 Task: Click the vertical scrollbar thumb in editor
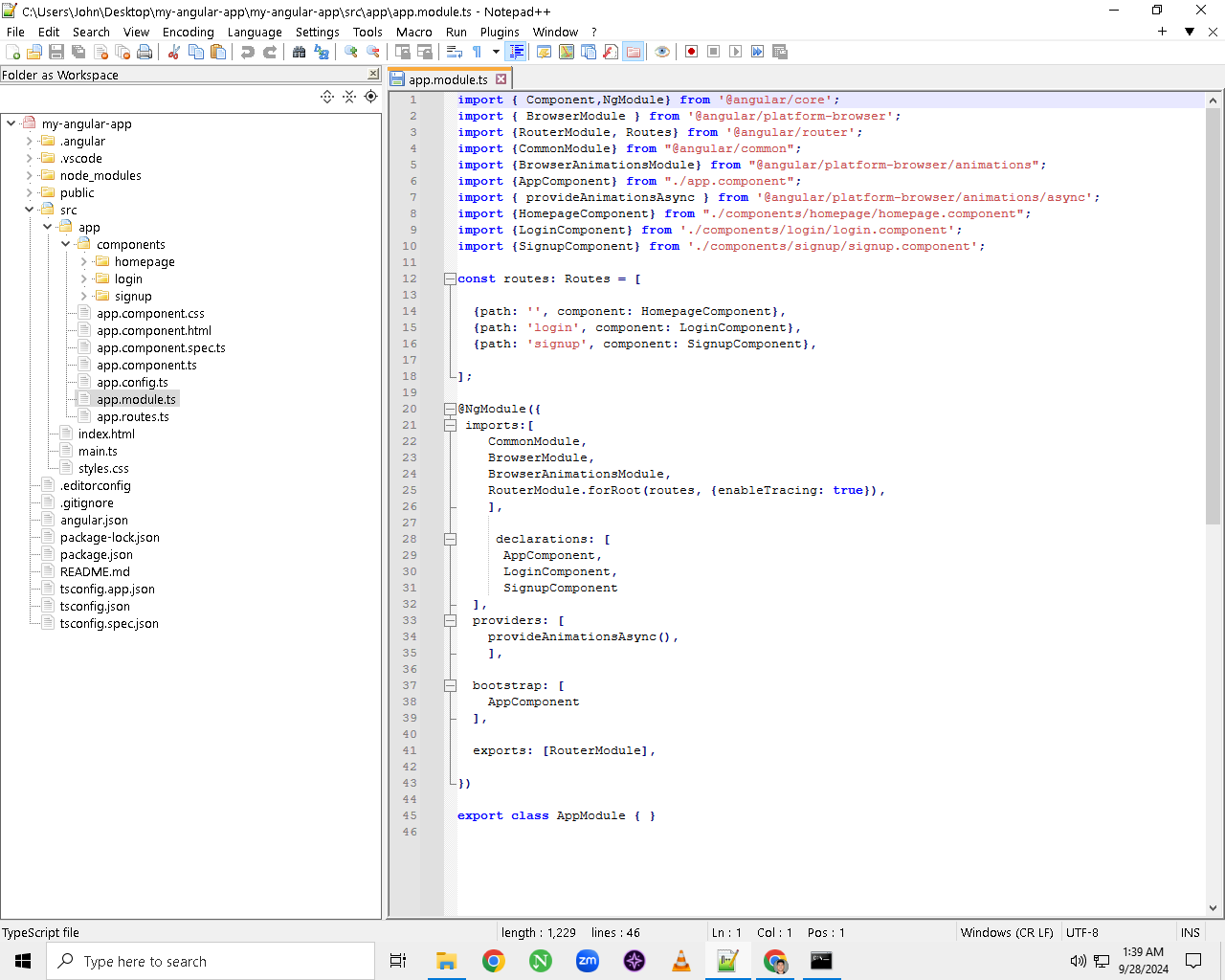tap(1213, 316)
